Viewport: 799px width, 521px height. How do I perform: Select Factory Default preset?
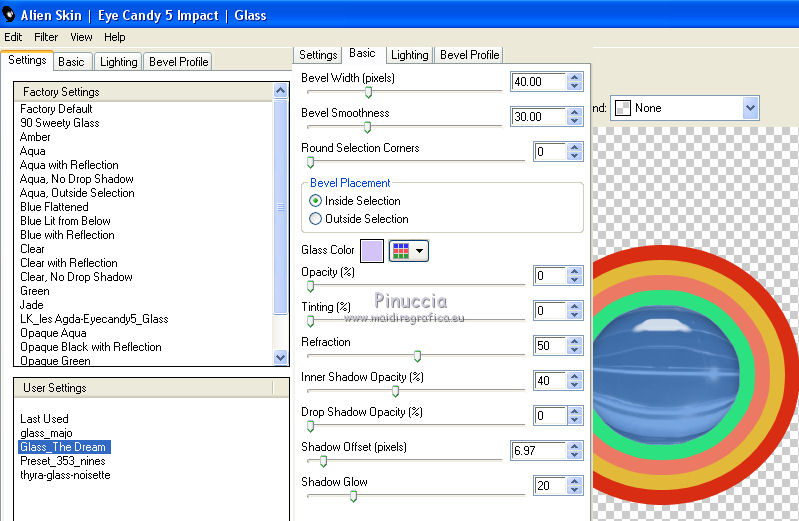tap(56, 109)
